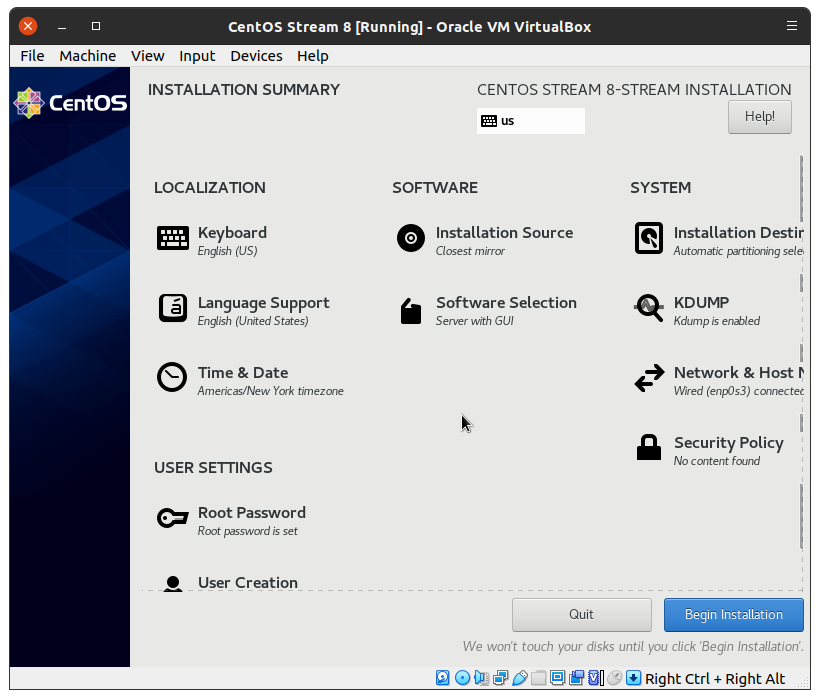Screen dimensions: 820x699
Task: Open User Creation settings
Action: click(247, 582)
